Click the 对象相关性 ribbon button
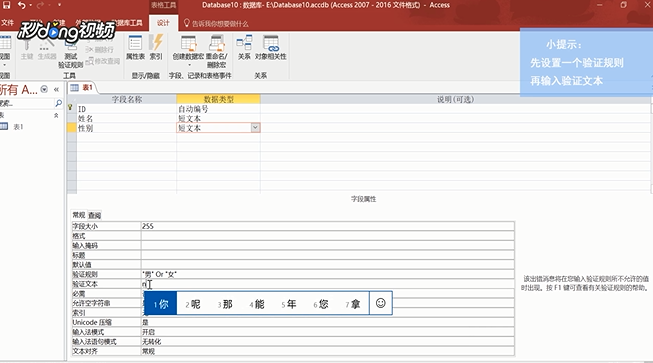Screen dimensions: 653x363 click(271, 48)
